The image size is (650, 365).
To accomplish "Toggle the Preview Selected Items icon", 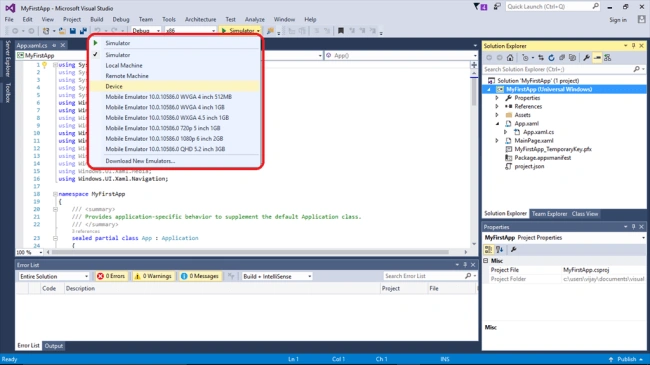I will tap(597, 58).
